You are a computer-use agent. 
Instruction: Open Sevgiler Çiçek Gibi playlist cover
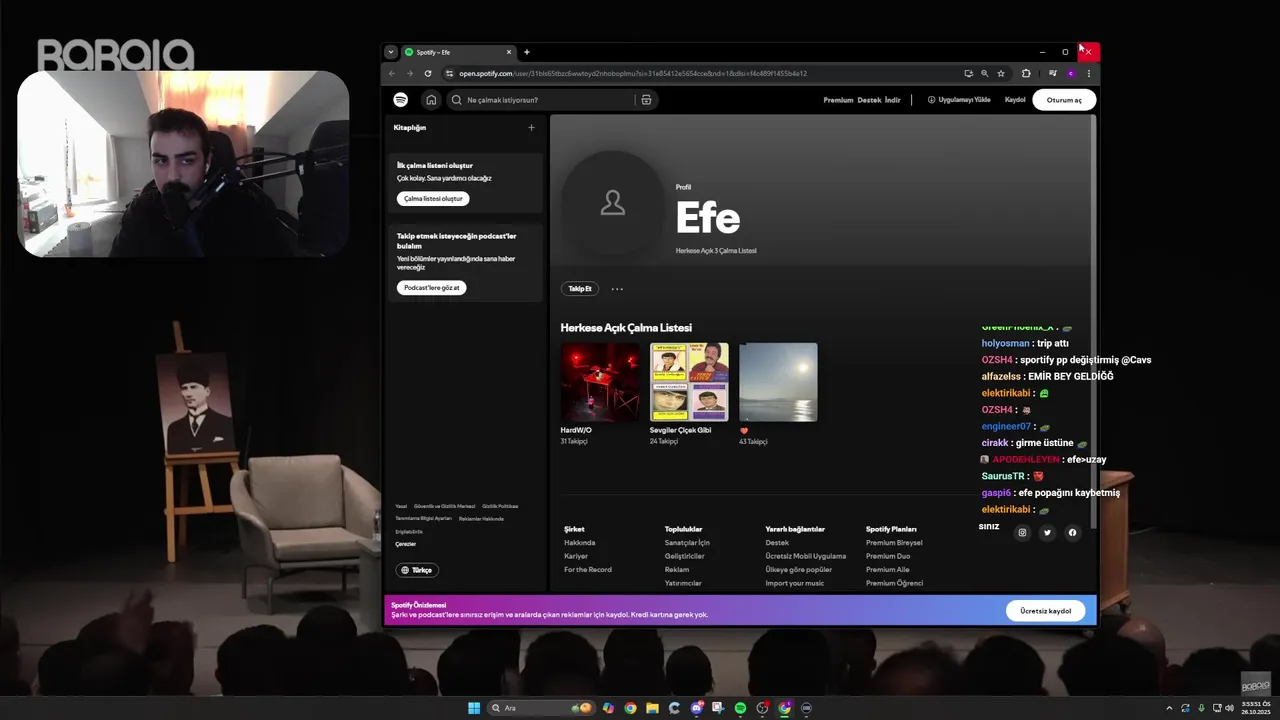[x=689, y=382]
